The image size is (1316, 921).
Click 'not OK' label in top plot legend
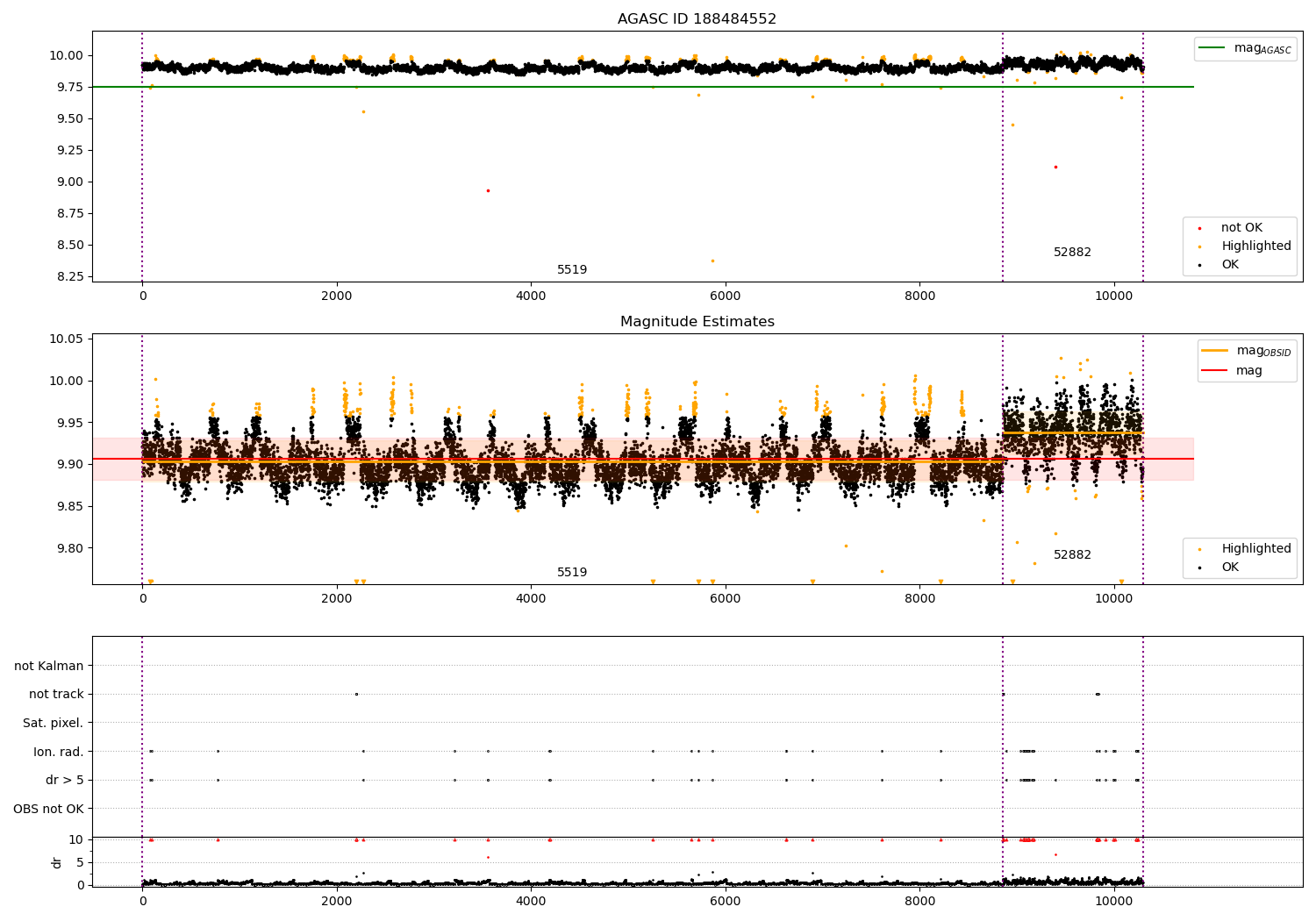pos(1241,228)
